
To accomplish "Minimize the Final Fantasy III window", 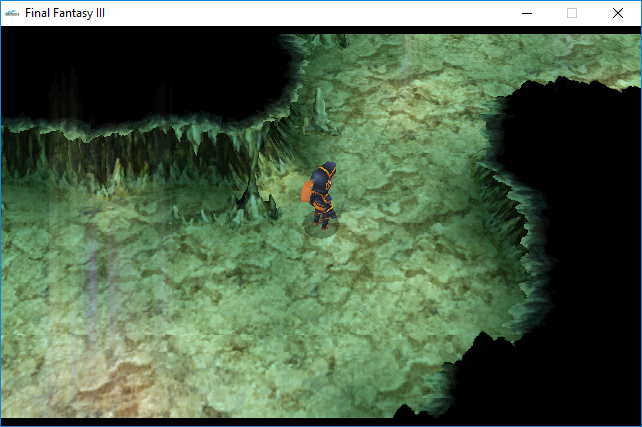I will point(527,13).
